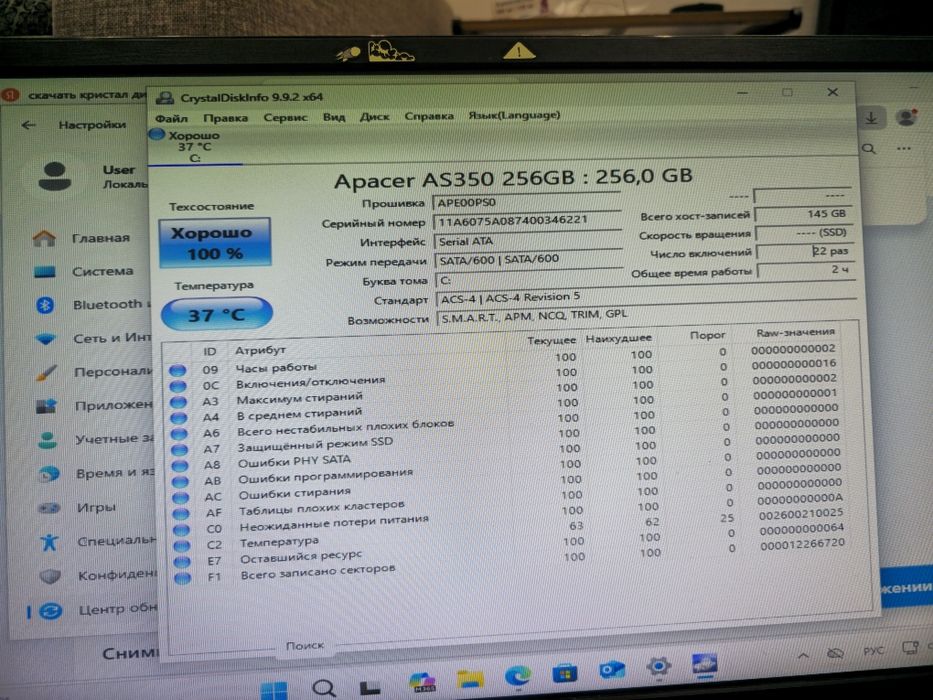Screen dimensions: 933x700
Task: Click the status icon for Таблицы плохих кластеров
Action: coord(181,514)
